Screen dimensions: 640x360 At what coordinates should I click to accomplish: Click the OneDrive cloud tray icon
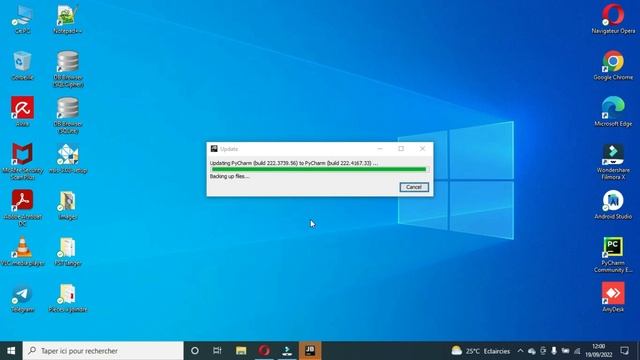click(x=531, y=351)
